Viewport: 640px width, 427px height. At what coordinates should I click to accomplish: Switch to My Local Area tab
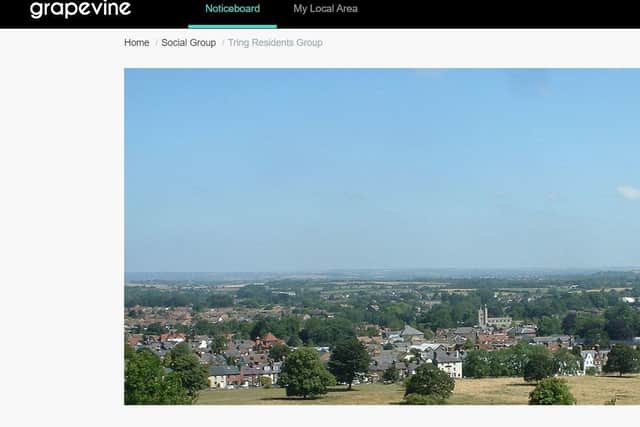[x=325, y=9]
